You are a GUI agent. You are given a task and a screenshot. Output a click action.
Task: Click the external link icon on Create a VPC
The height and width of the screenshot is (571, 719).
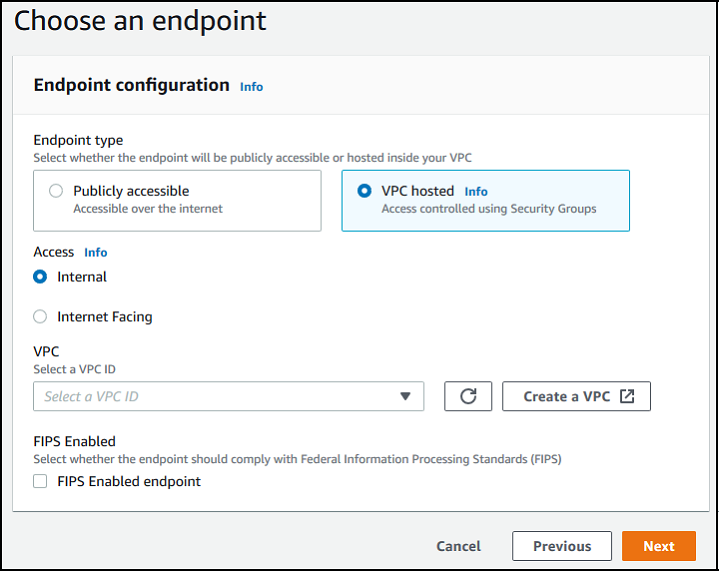[627, 396]
